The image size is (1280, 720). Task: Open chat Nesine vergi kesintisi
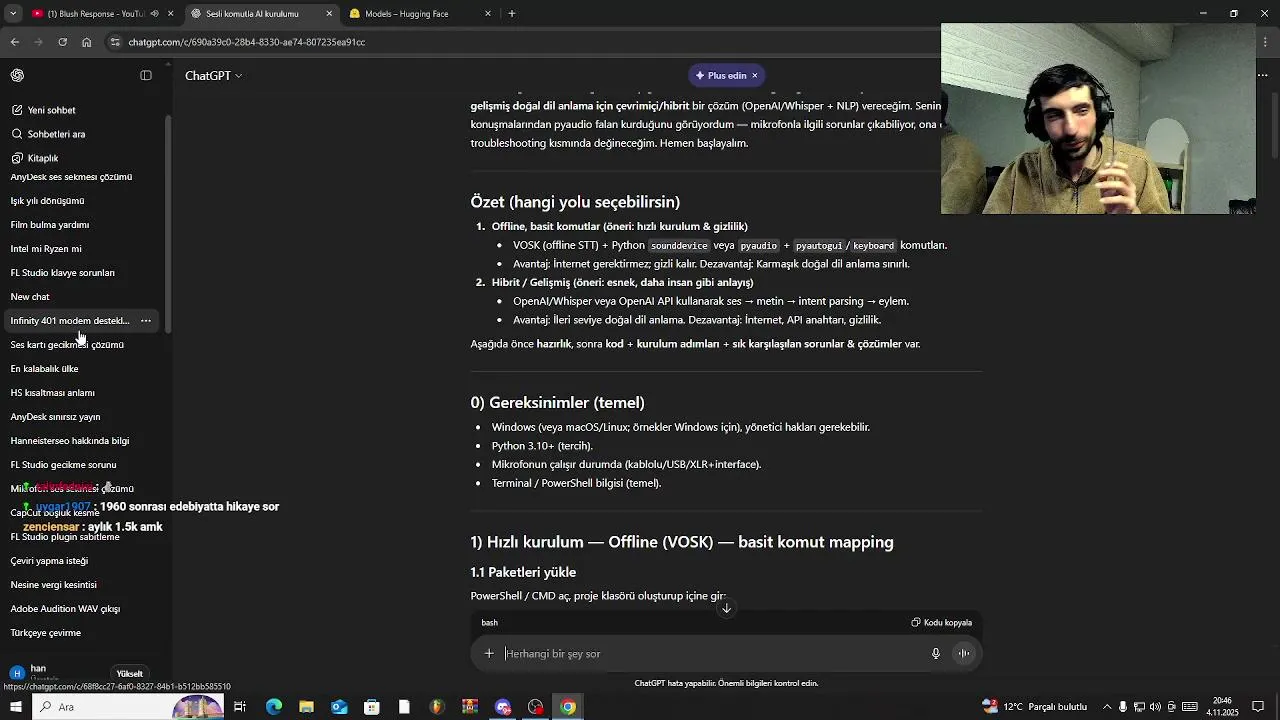[x=54, y=585]
